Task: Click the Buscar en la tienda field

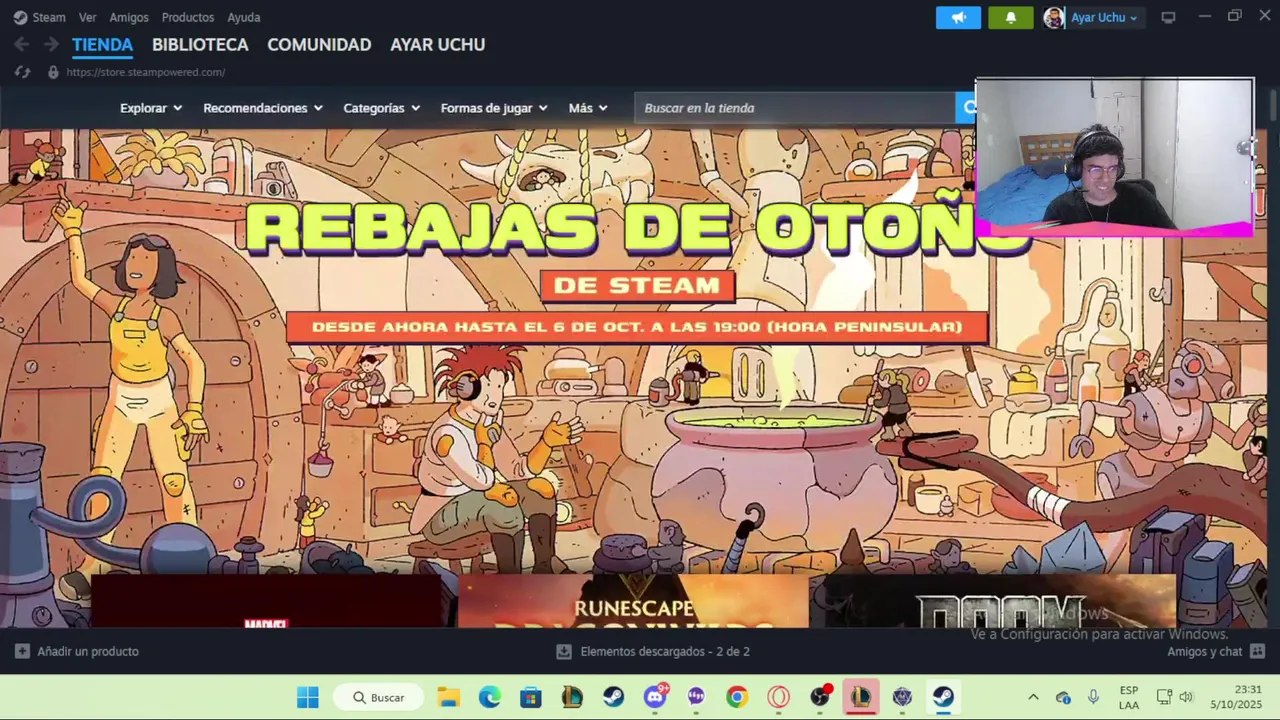Action: coord(795,108)
